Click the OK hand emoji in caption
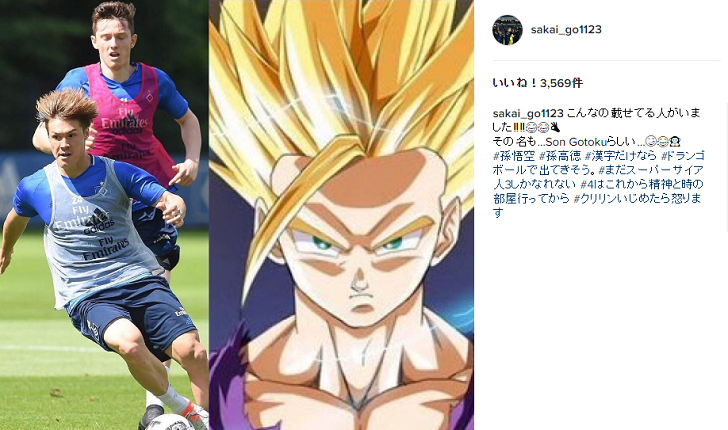The image size is (728, 430). (555, 127)
